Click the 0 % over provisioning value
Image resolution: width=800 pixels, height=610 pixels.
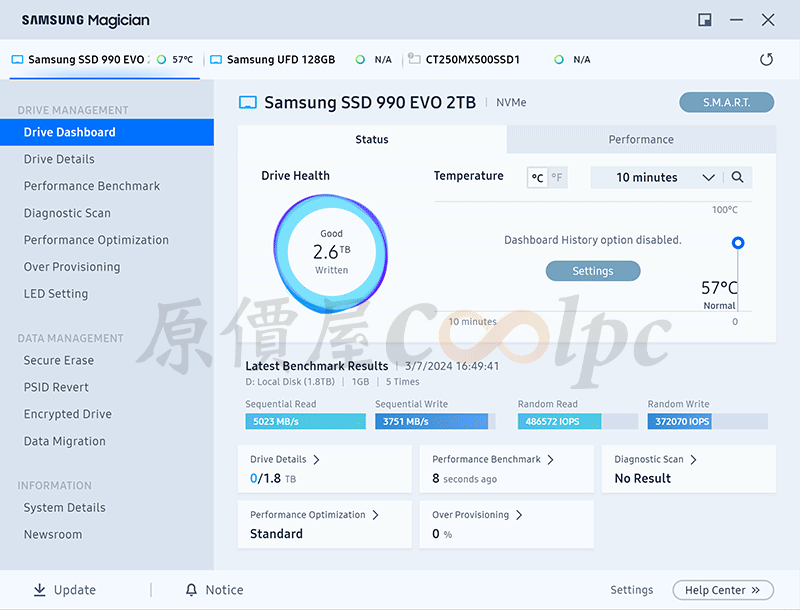442,534
